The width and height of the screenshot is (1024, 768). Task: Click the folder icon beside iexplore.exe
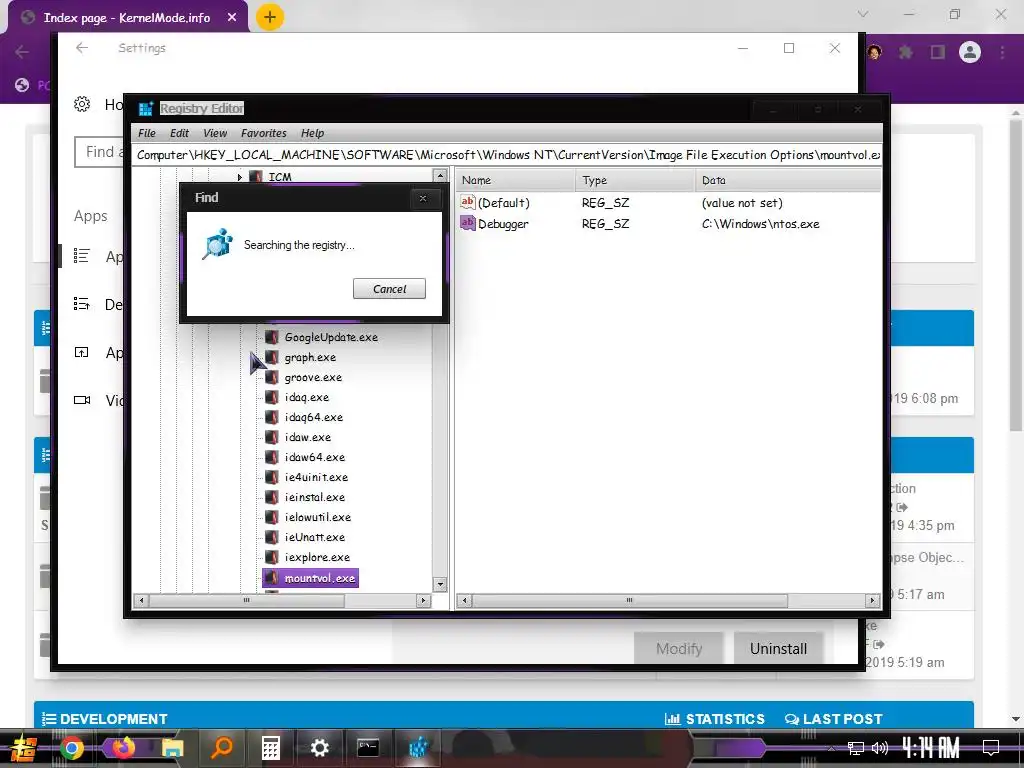tap(272, 557)
